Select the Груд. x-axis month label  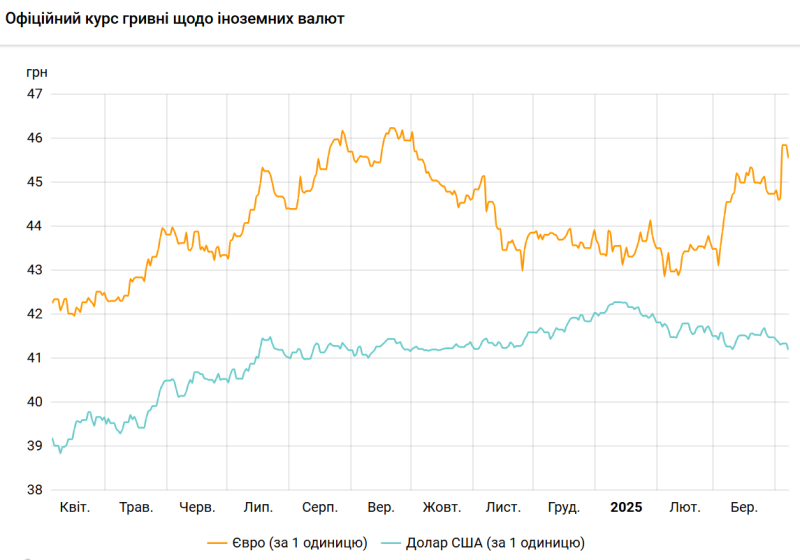565,507
